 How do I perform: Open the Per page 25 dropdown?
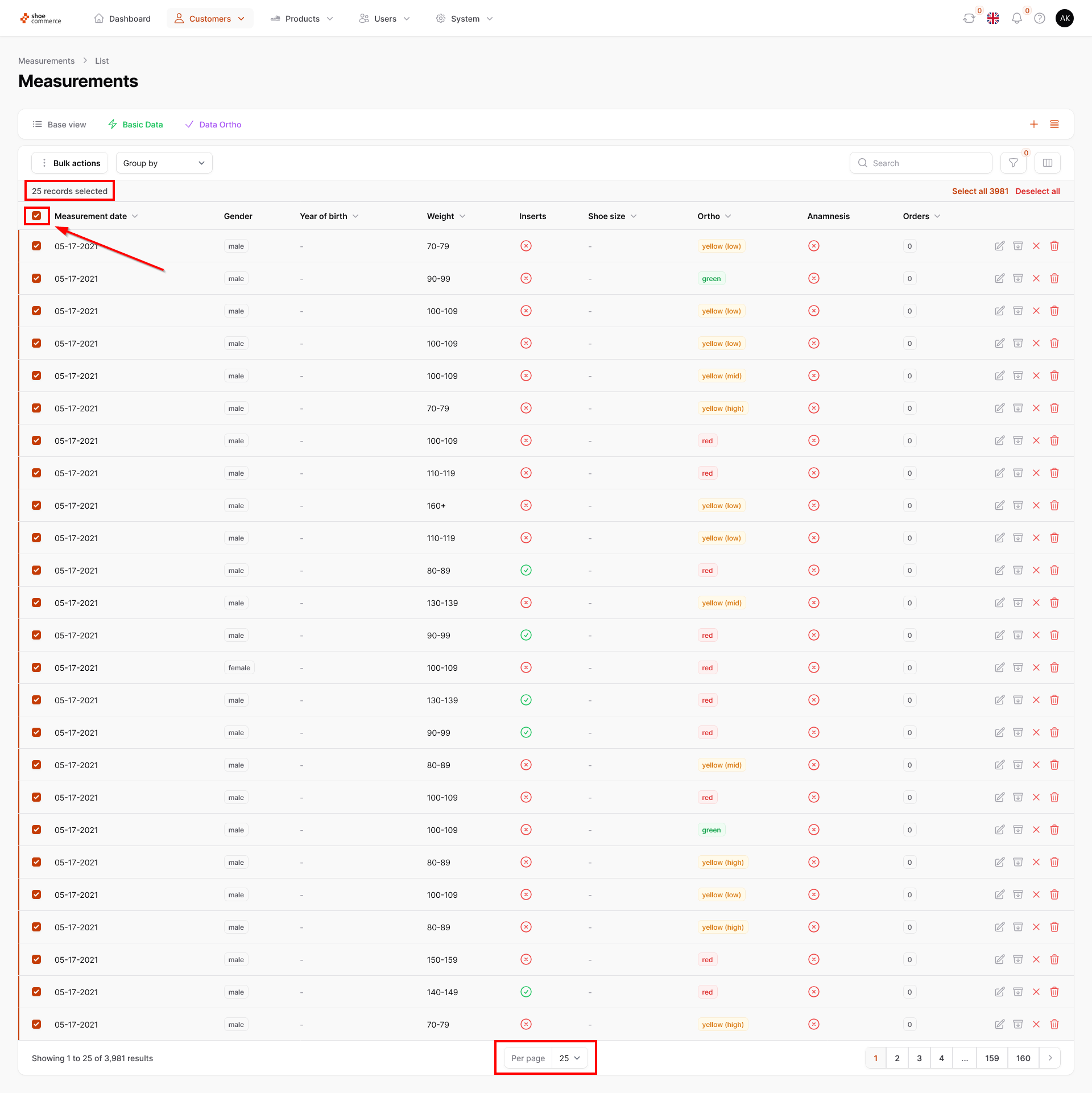tap(569, 1058)
